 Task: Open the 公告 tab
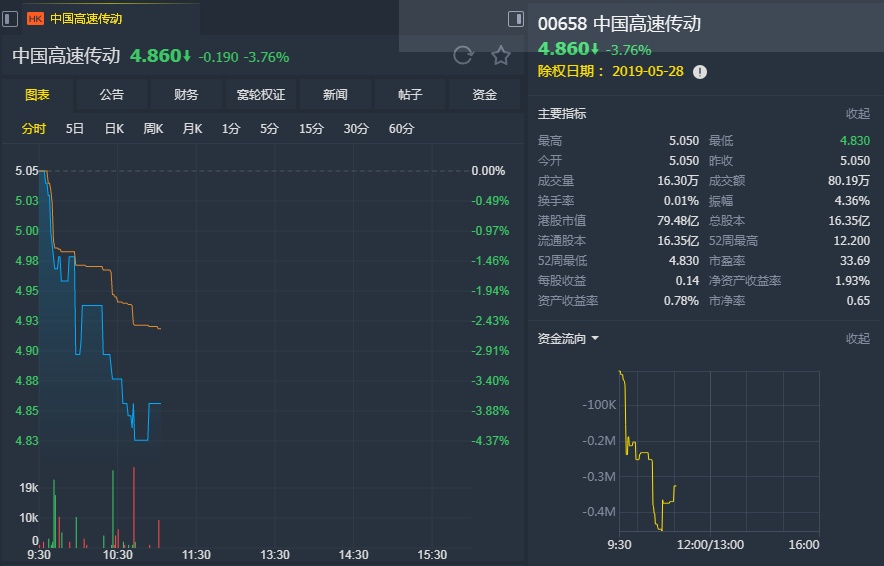coord(112,94)
